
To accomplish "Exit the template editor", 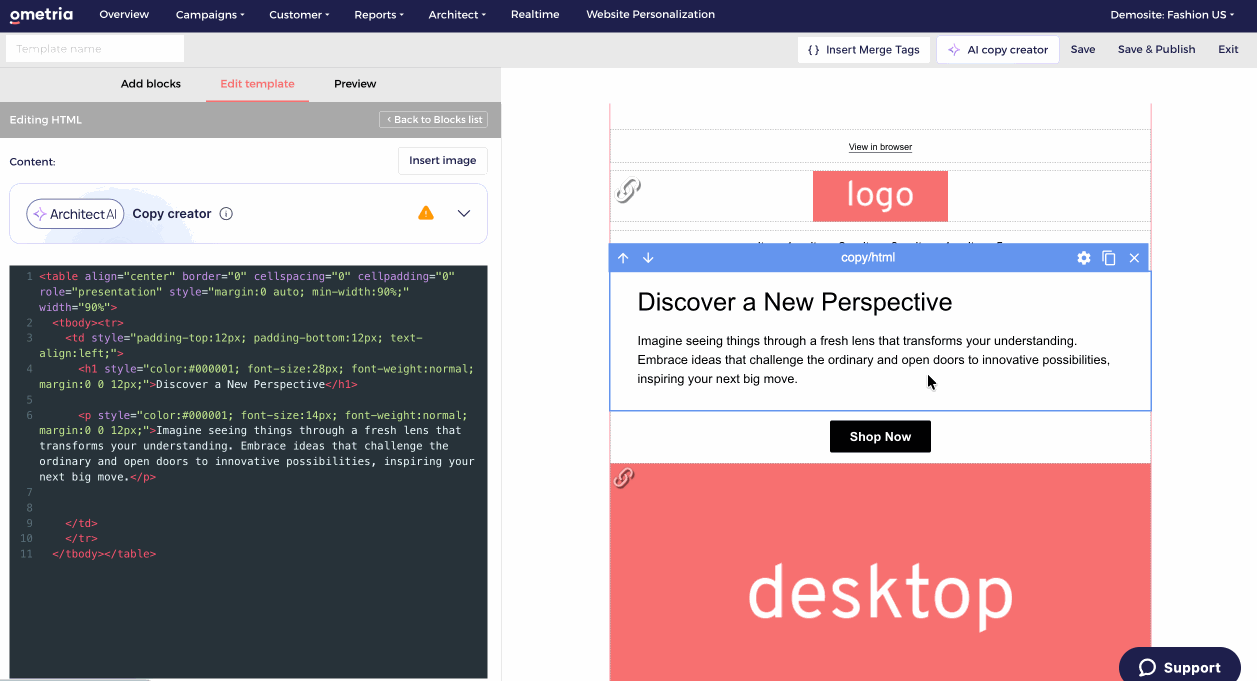I will coord(1228,50).
